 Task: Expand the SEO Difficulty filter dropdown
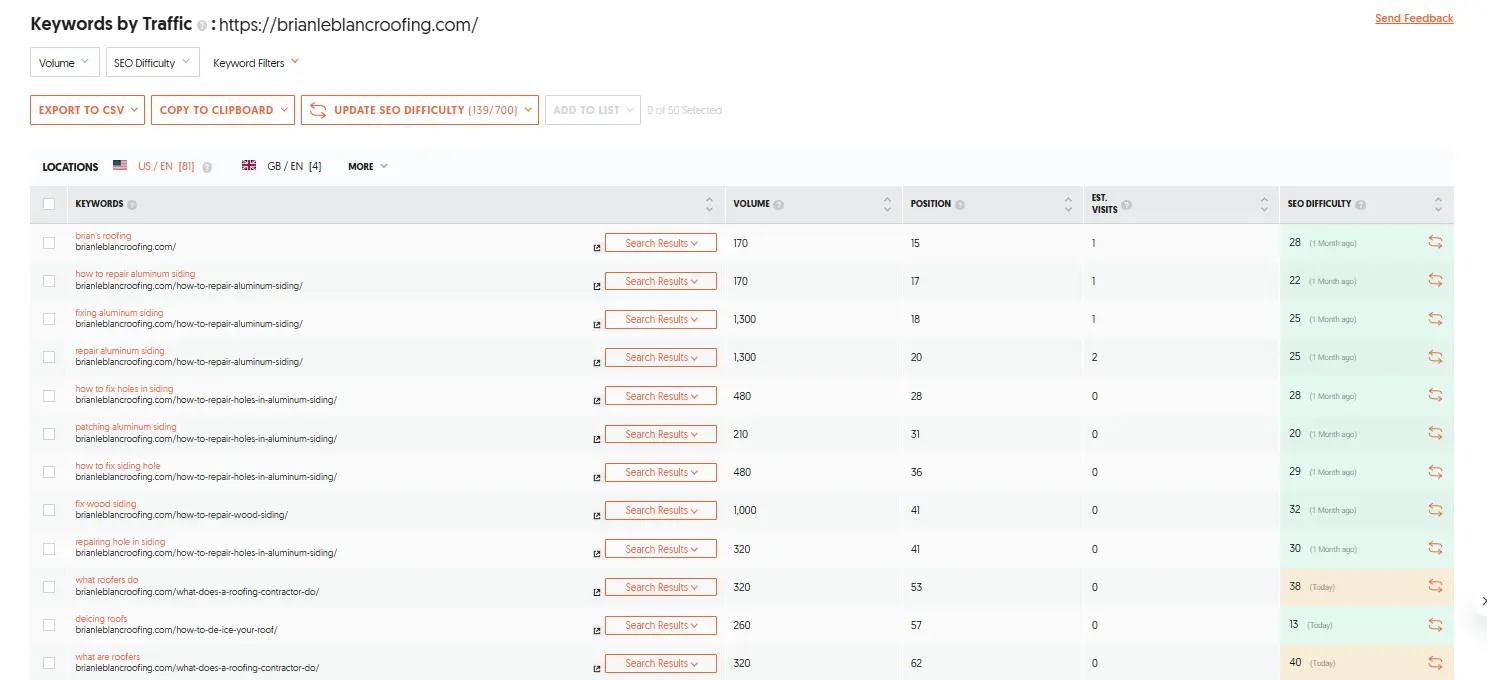153,63
